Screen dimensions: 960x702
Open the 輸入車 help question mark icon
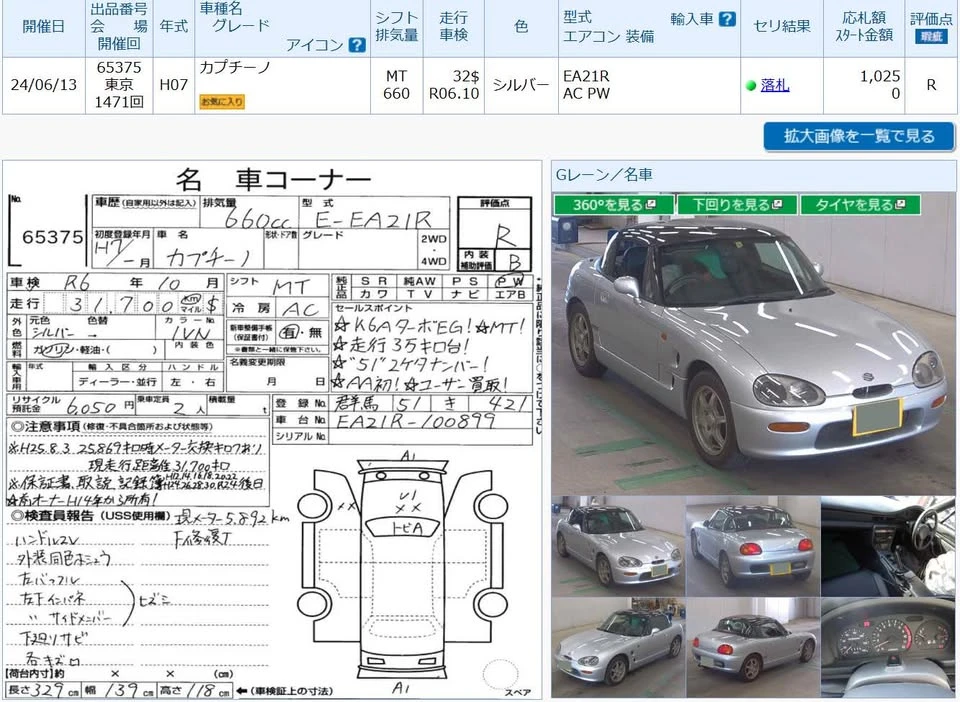pos(726,19)
